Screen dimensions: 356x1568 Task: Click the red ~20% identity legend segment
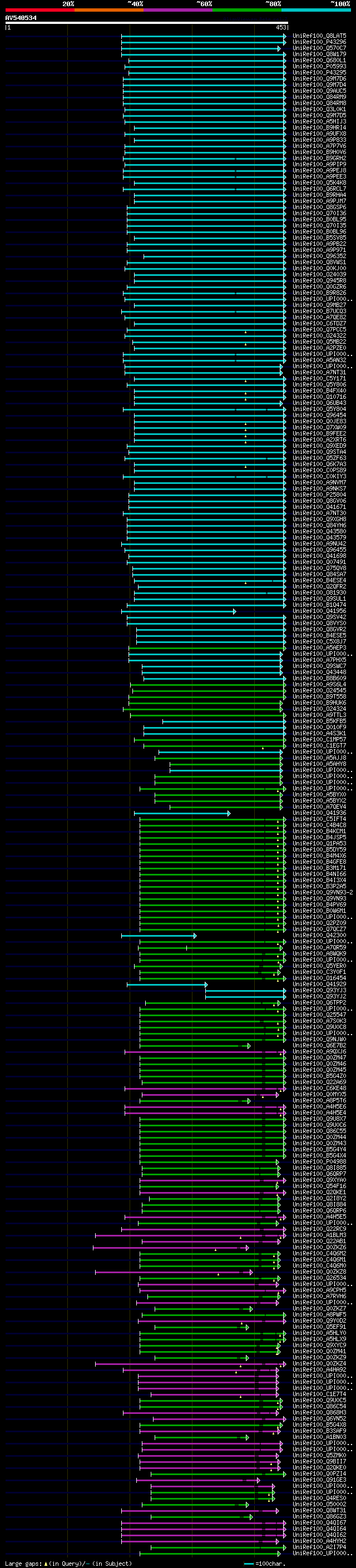[39, 10]
